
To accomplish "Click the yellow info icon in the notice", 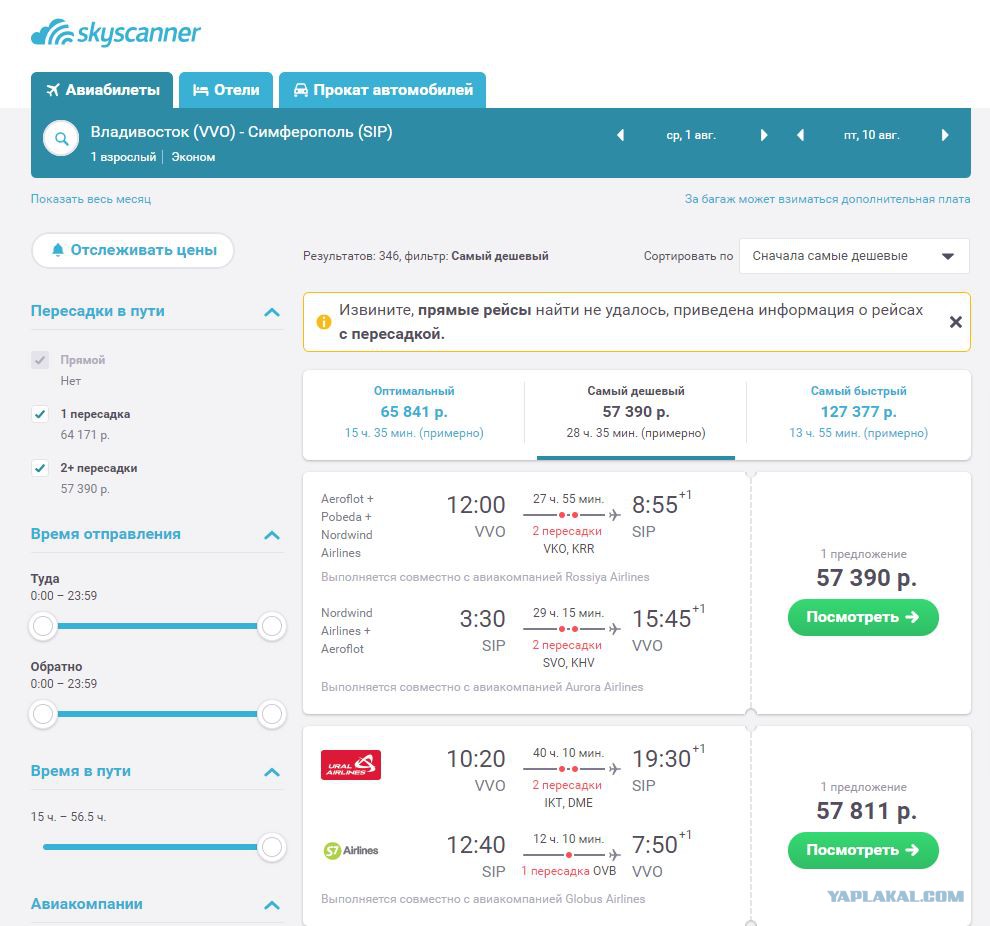I will [x=324, y=322].
